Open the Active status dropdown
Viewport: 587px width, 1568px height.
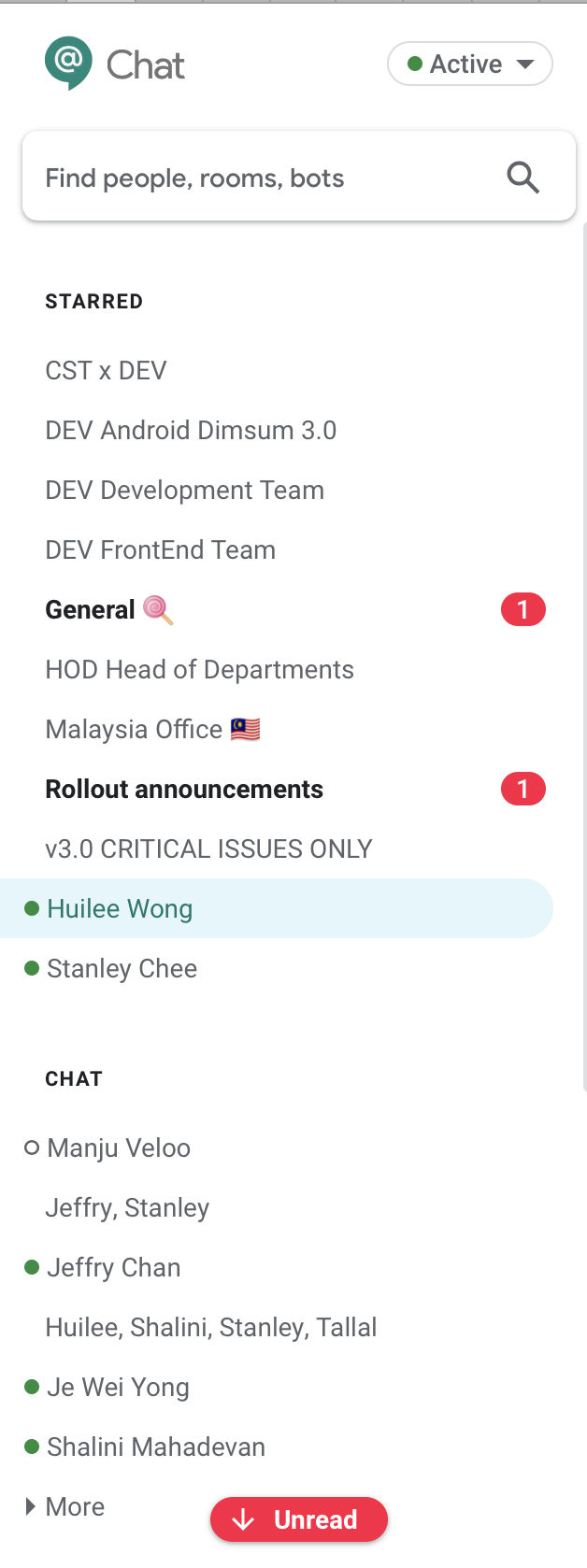(x=470, y=64)
